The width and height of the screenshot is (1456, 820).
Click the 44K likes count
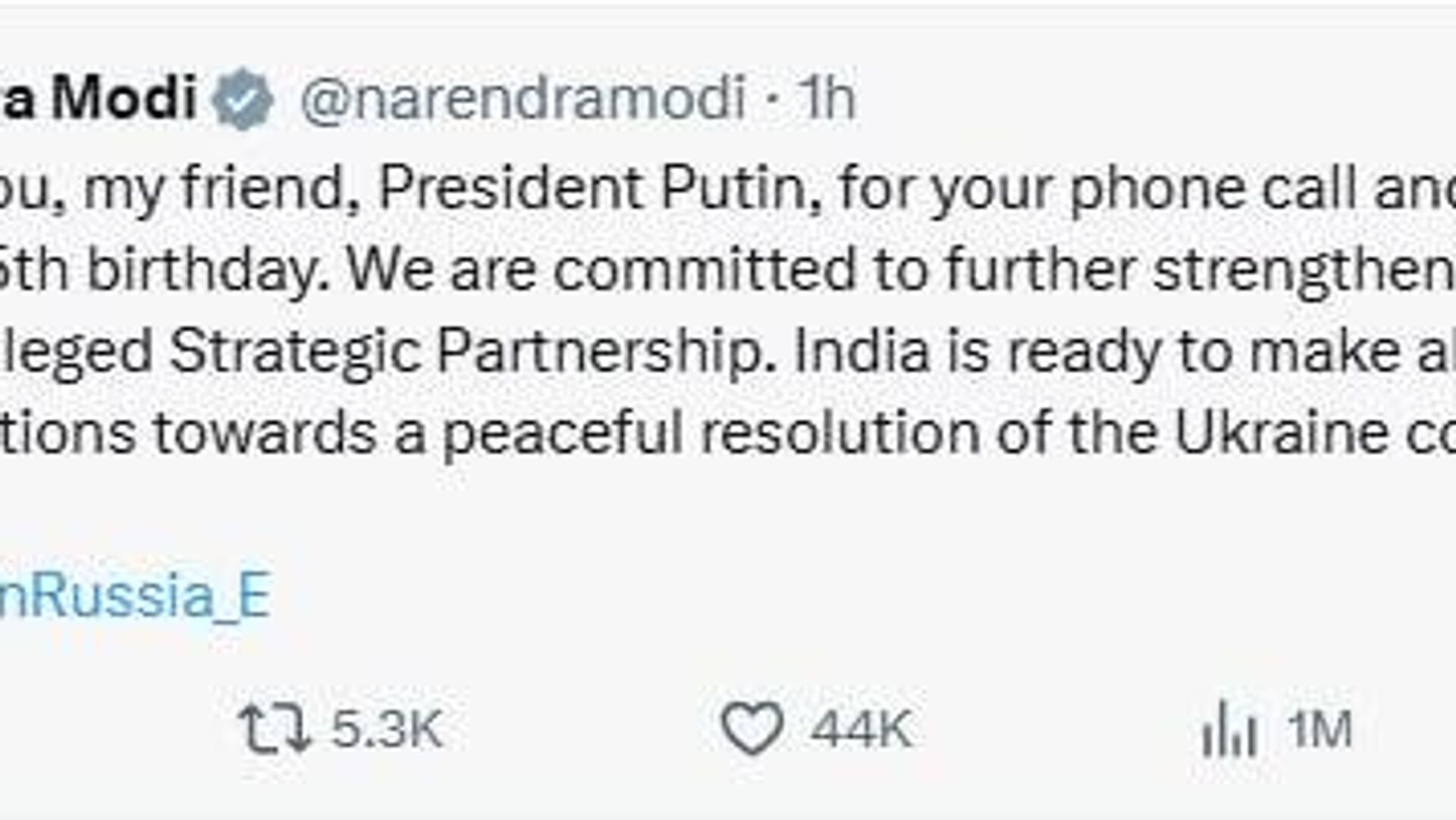[861, 729]
